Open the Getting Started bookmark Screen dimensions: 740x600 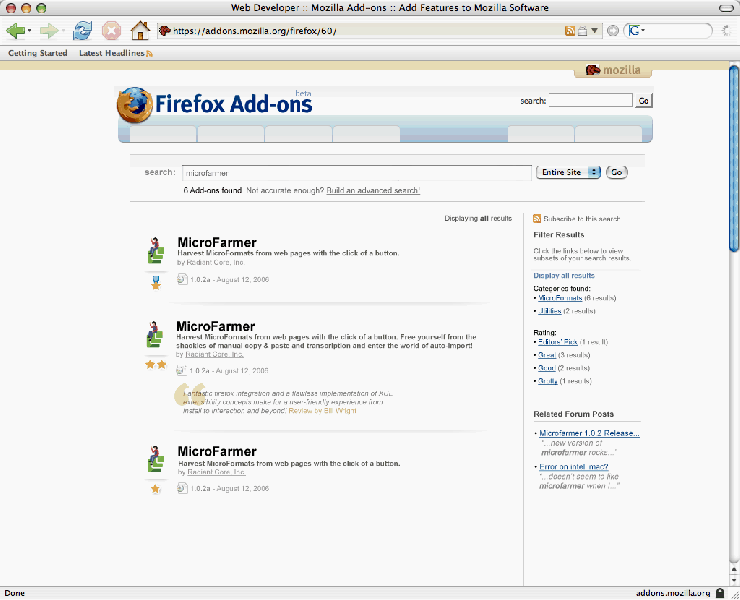pyautogui.click(x=38, y=53)
